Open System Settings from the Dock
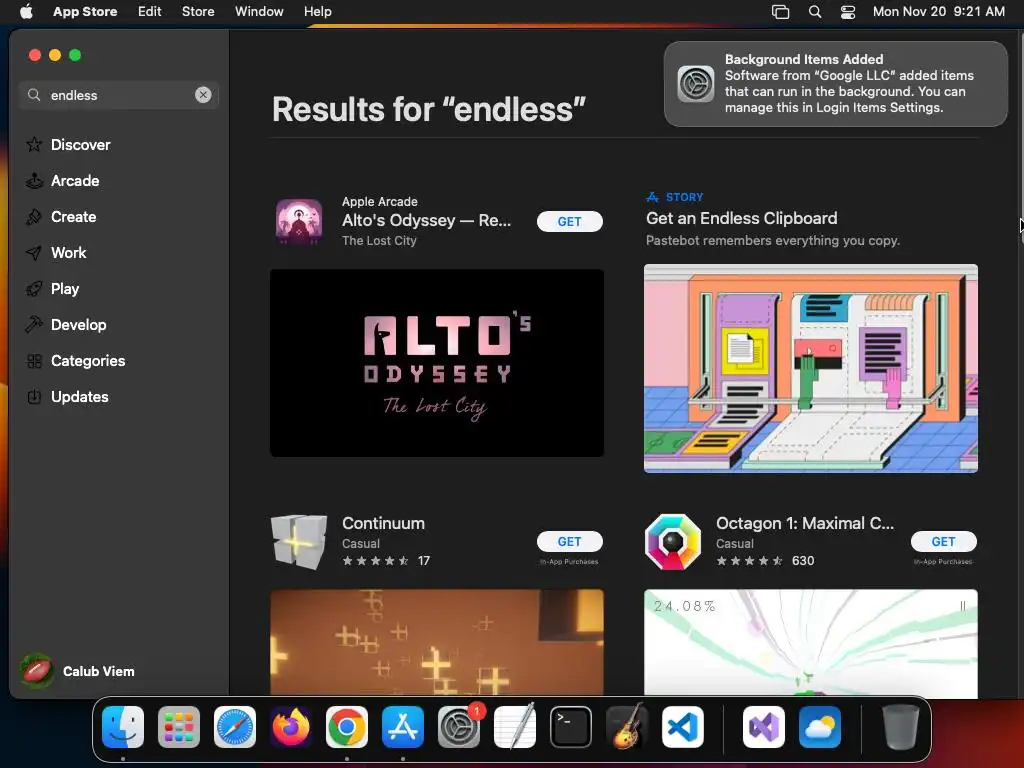The height and width of the screenshot is (768, 1024). click(x=459, y=727)
